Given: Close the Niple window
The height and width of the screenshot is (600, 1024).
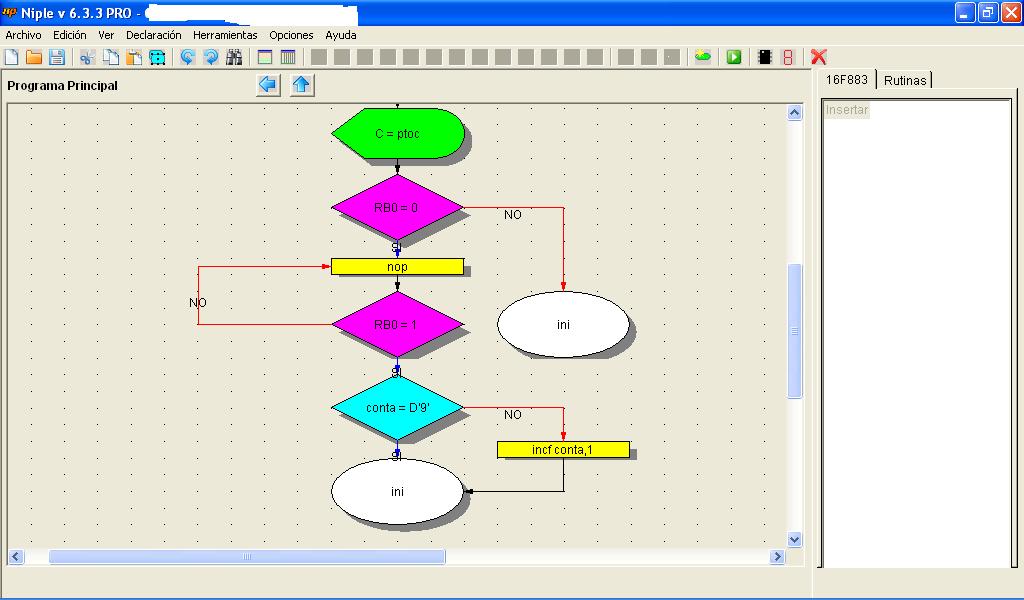Looking at the screenshot, I should click(x=1011, y=12).
